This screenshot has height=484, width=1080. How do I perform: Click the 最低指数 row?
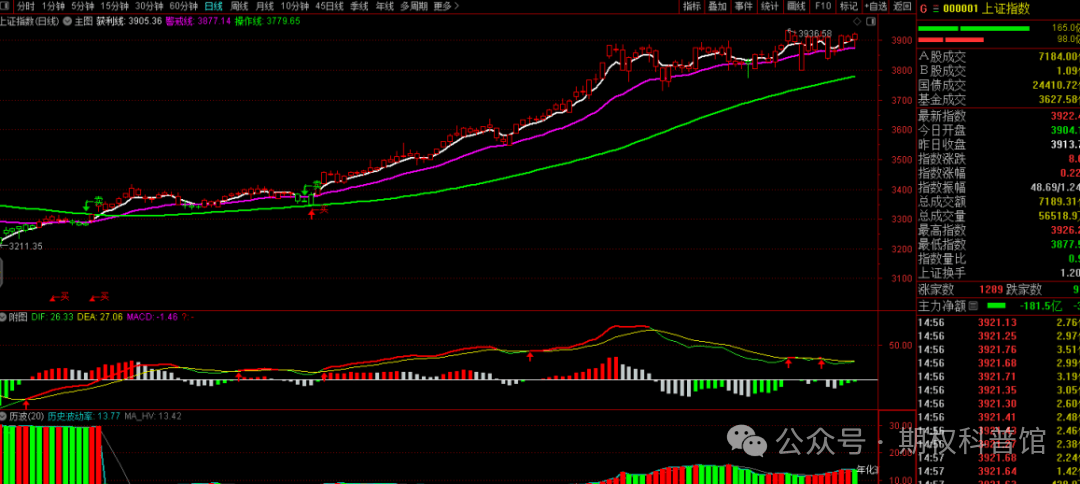(x=998, y=245)
